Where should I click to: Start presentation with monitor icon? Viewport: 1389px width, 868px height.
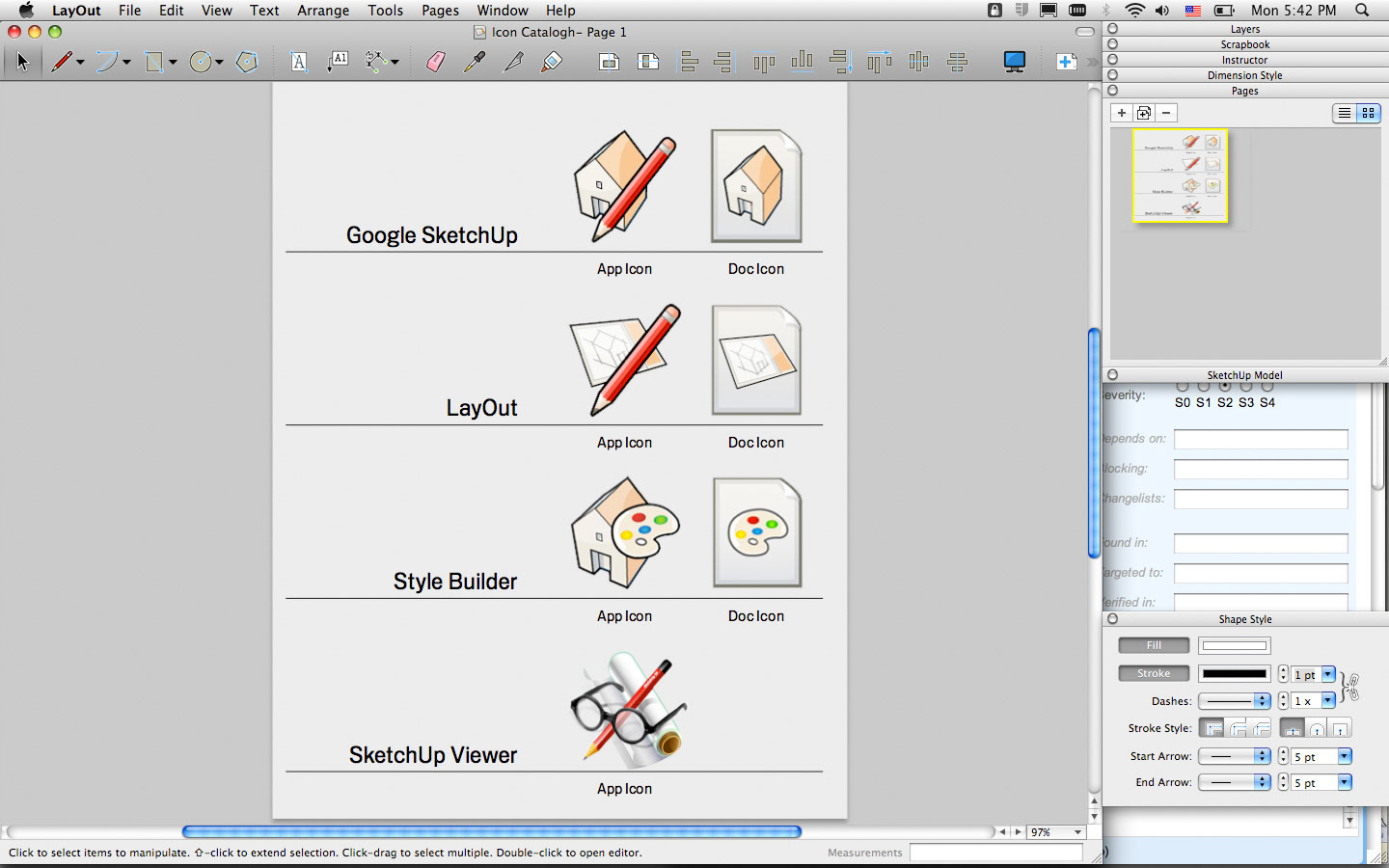pos(1014,62)
